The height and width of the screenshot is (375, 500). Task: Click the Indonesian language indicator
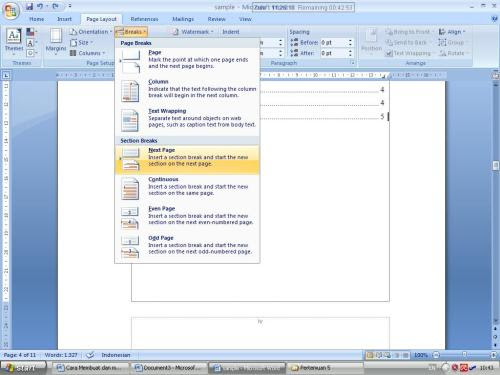click(116, 355)
